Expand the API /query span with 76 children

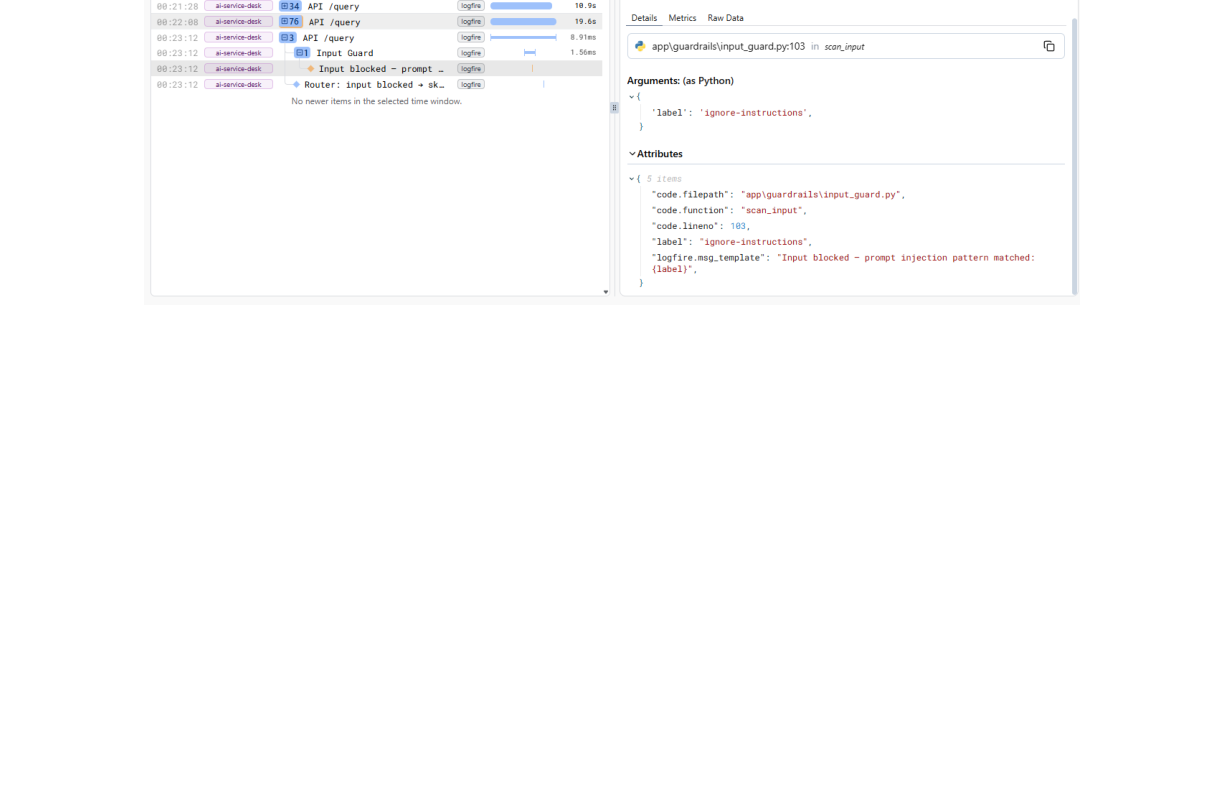pos(290,21)
